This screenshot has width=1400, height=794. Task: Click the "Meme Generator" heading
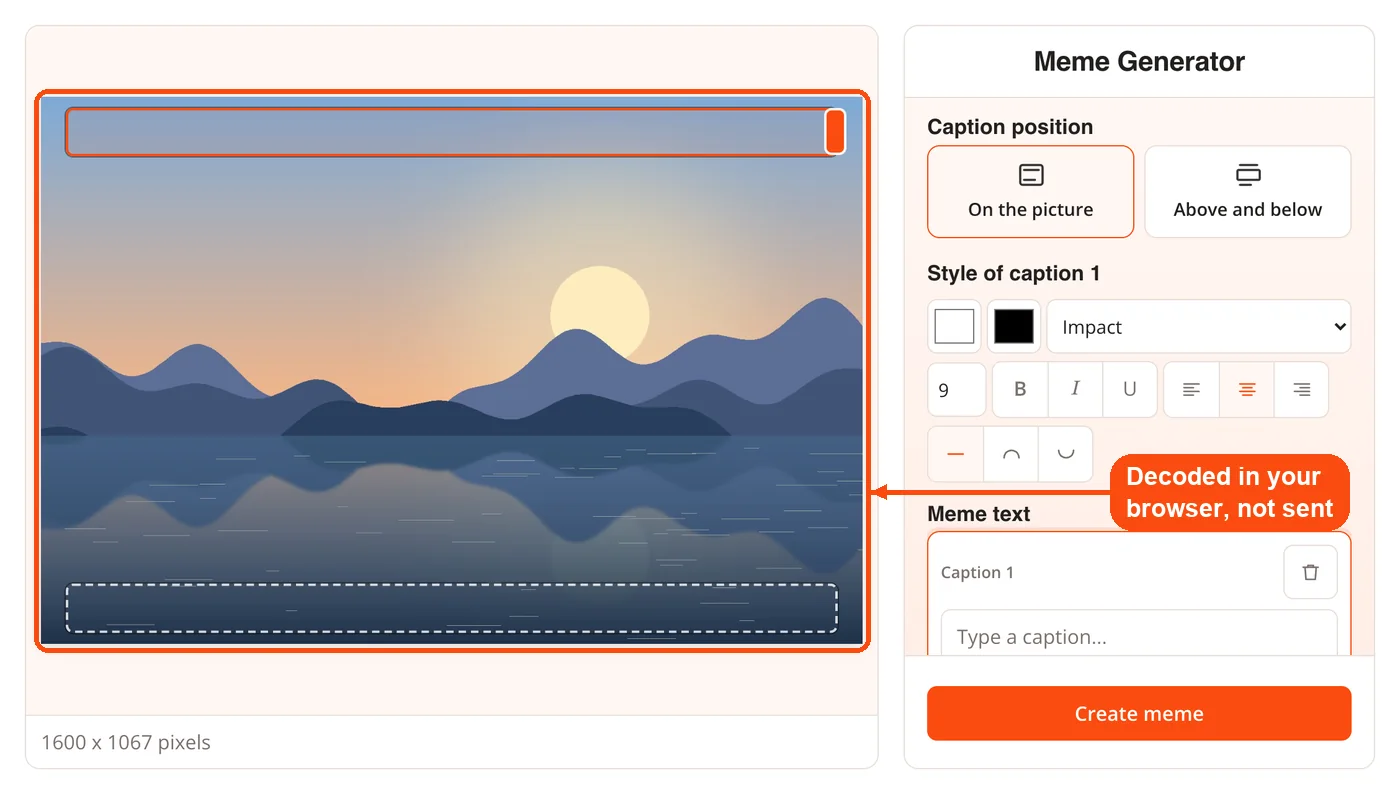(1139, 62)
